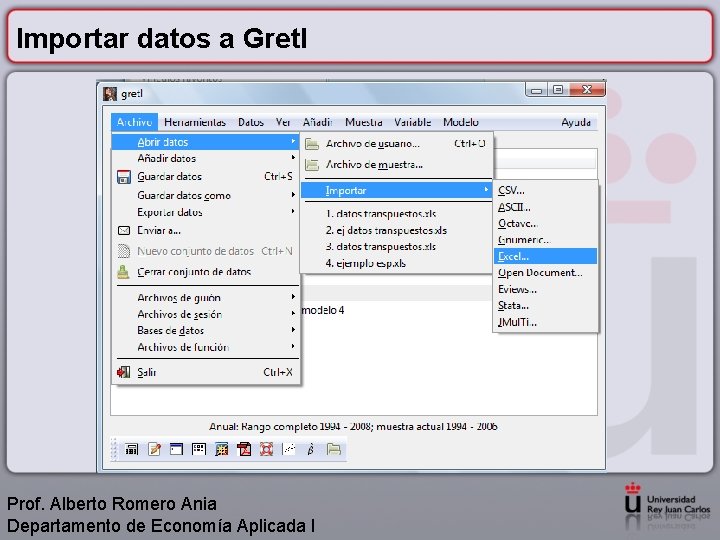Choose Guardar datos menu entry
The image size is (720, 540).
tap(206, 177)
